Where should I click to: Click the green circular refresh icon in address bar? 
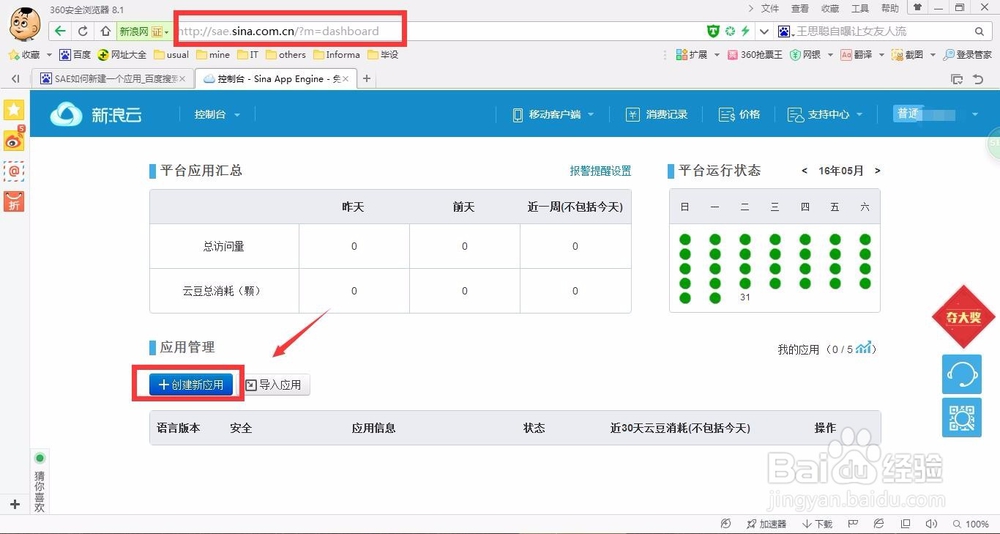[x=730, y=31]
